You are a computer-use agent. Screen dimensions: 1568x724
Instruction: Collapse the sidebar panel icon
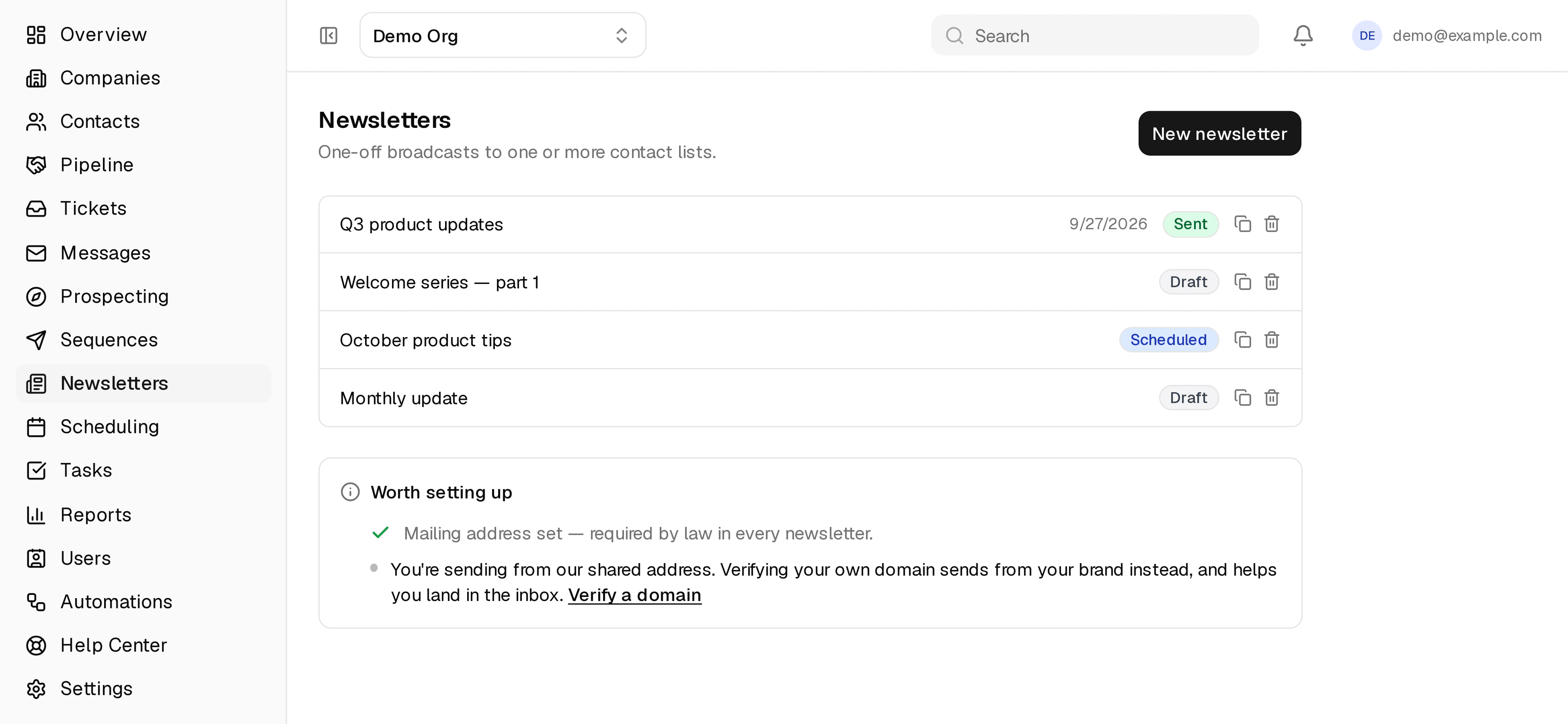[x=329, y=35]
